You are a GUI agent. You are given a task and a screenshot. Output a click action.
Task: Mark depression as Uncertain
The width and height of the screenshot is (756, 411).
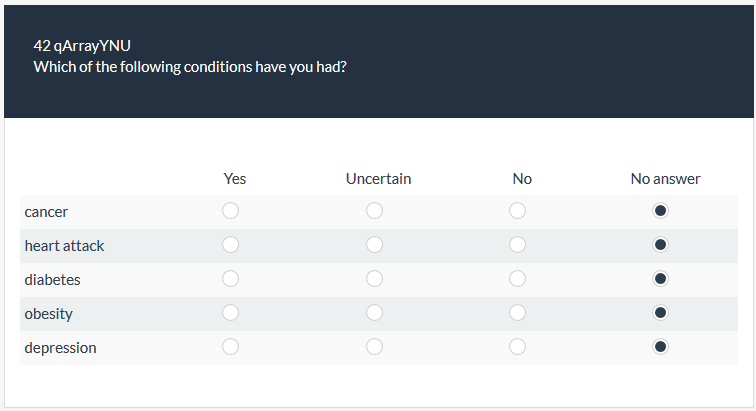[375, 347]
